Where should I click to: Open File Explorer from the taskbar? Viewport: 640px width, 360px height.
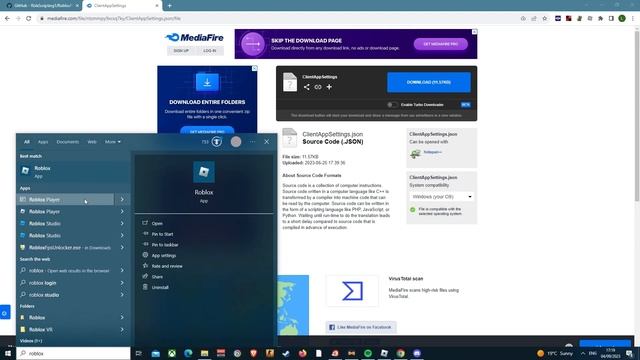click(x=204, y=353)
